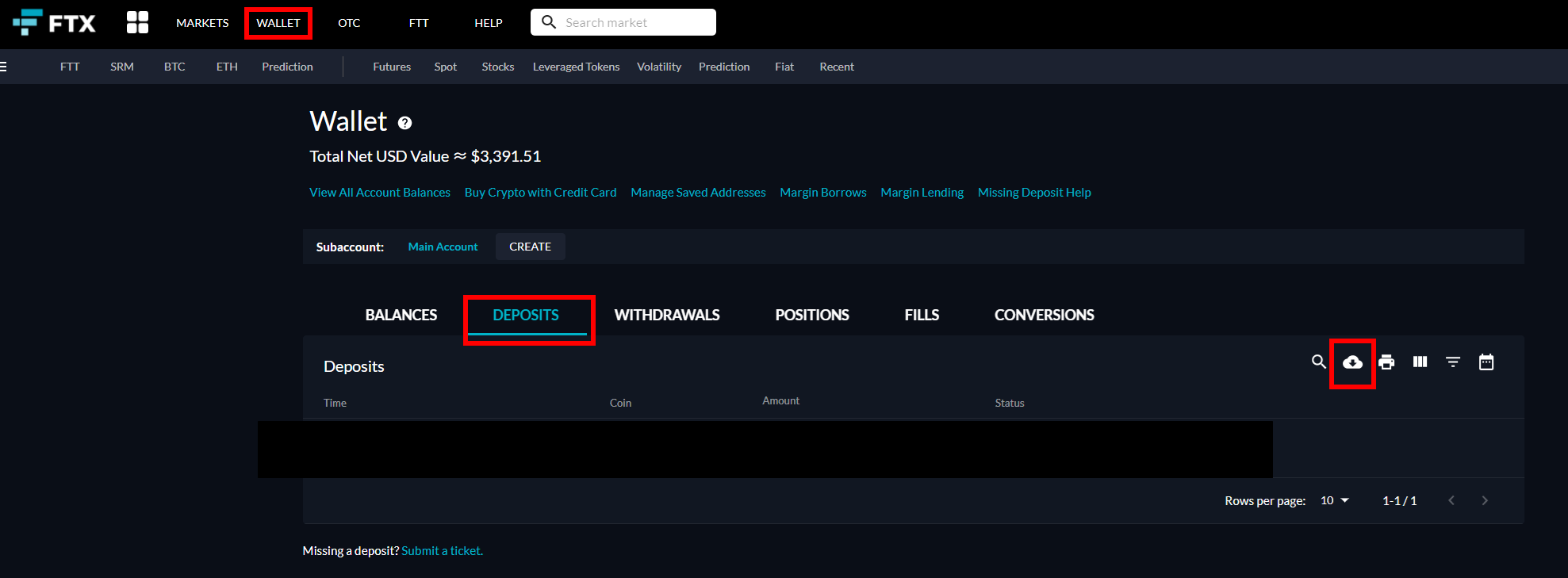Focus the Search market input field

[x=623, y=22]
